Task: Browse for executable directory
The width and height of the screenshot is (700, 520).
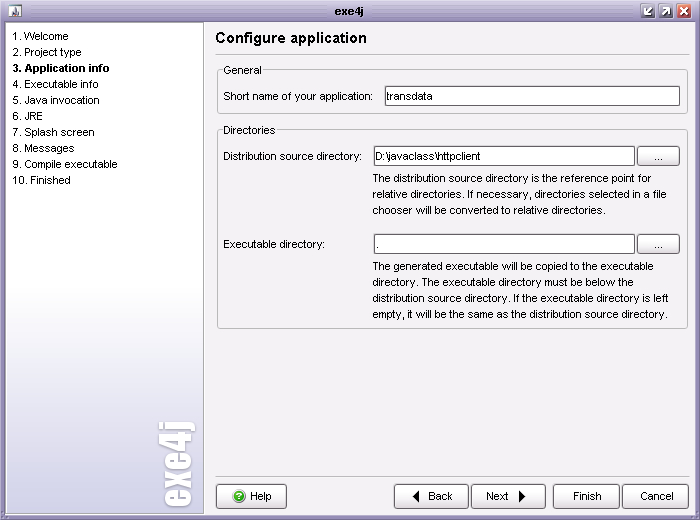Action: pyautogui.click(x=658, y=244)
